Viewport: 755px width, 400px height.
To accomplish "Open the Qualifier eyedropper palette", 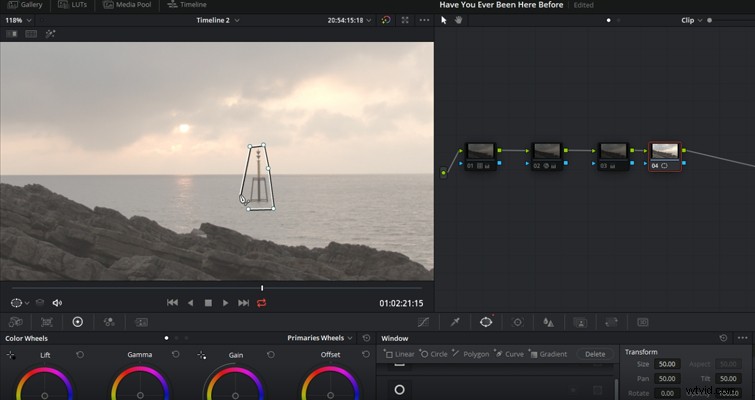I will pyautogui.click(x=455, y=322).
